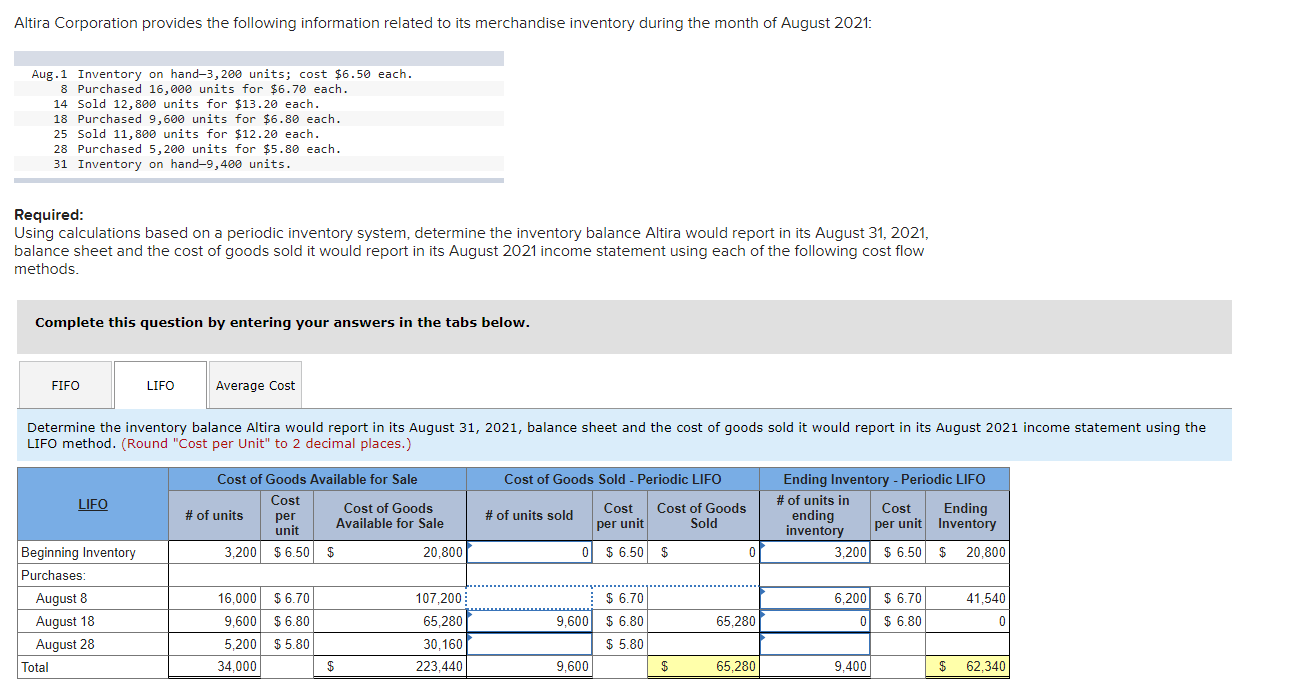Click the Total row label
Screen dimensions: 1293x690
tap(35, 667)
